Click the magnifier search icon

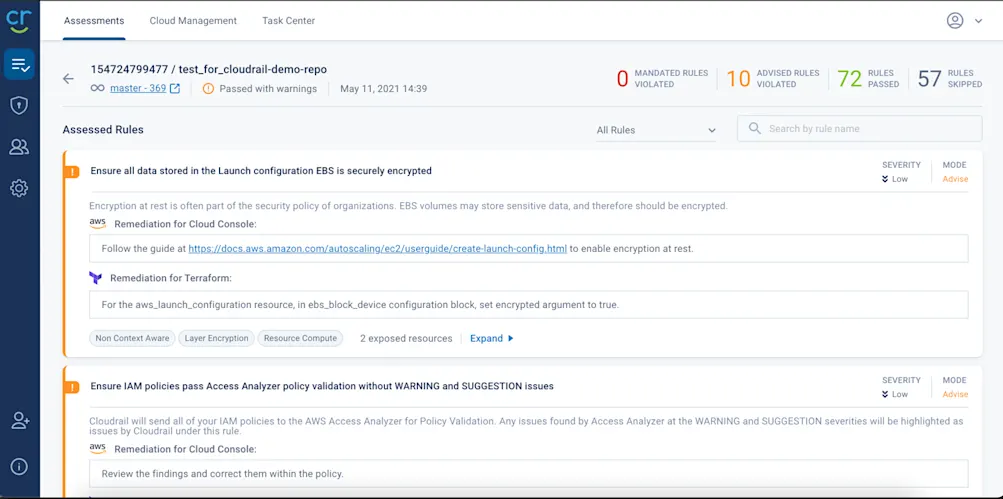[x=755, y=129]
